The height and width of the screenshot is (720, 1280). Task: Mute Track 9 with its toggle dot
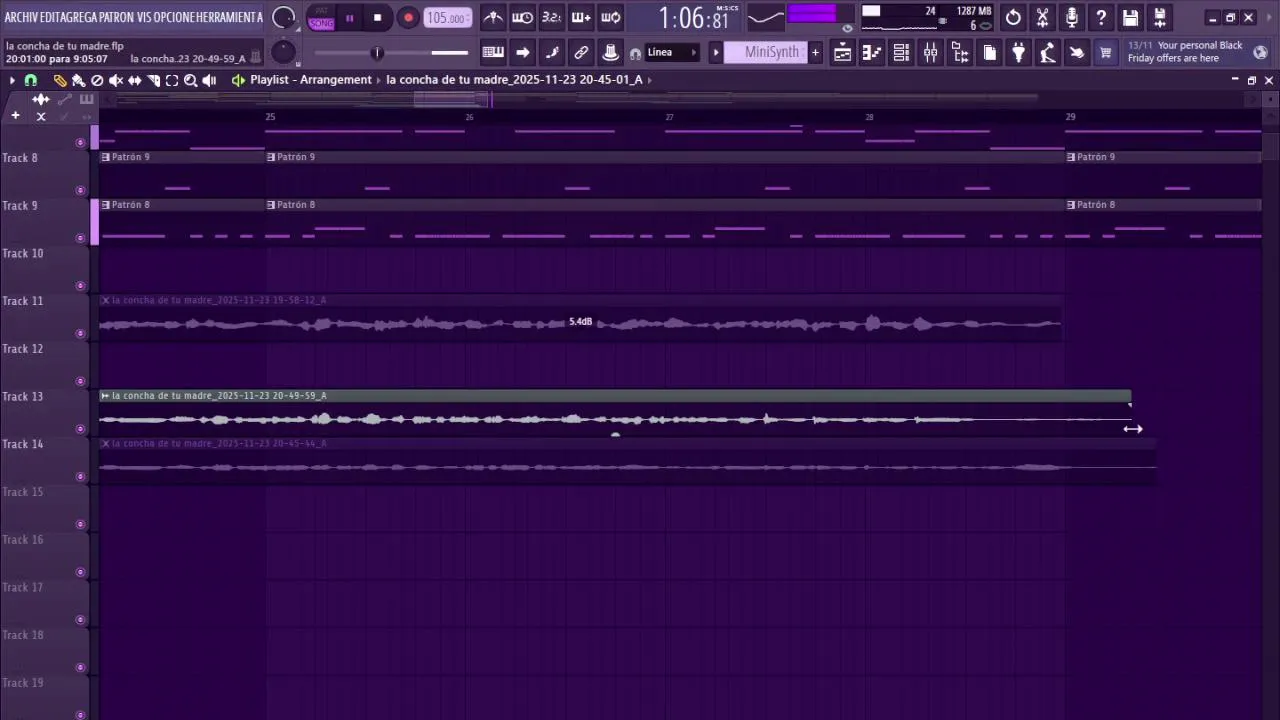pos(81,238)
